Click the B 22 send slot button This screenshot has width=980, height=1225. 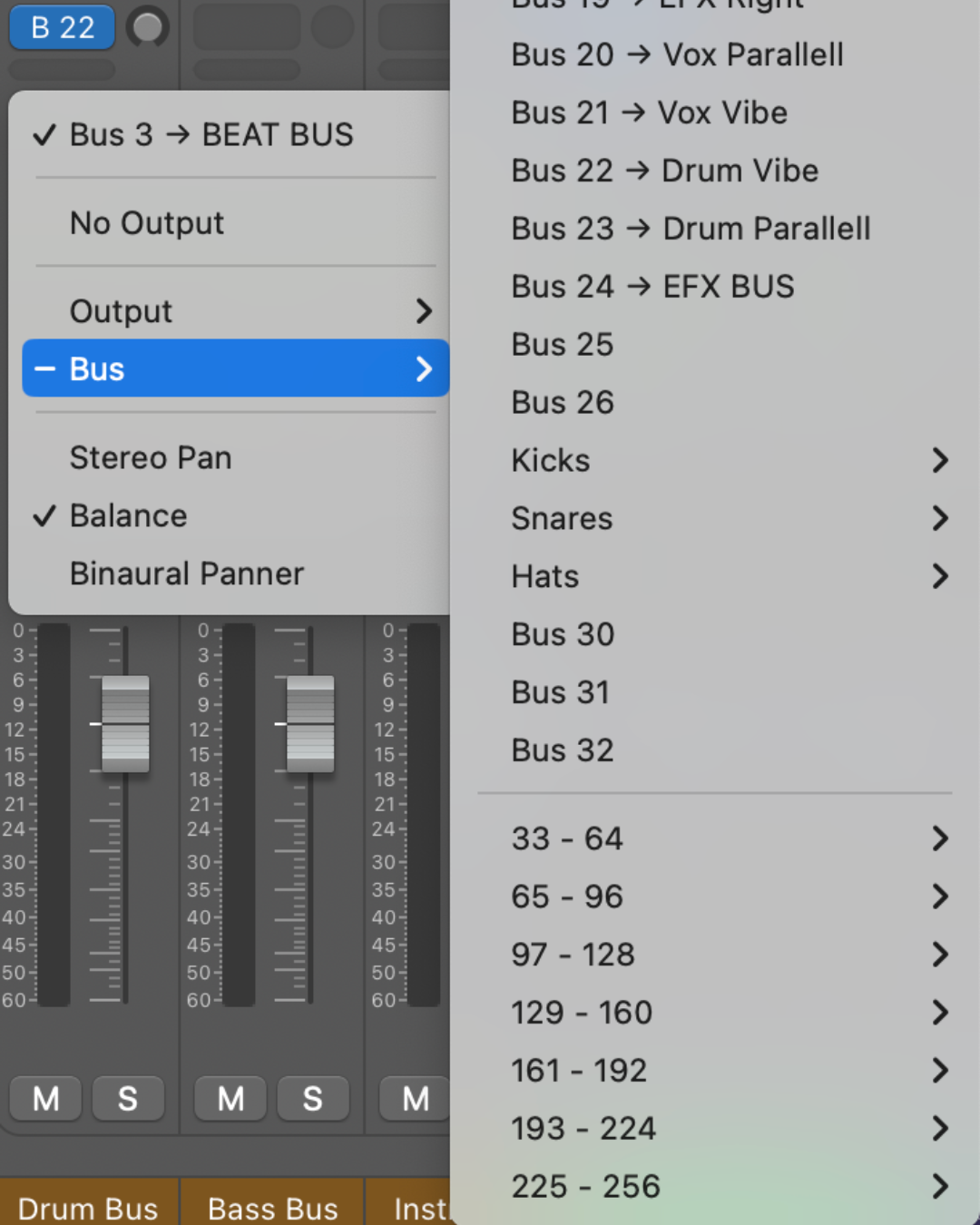coord(62,27)
